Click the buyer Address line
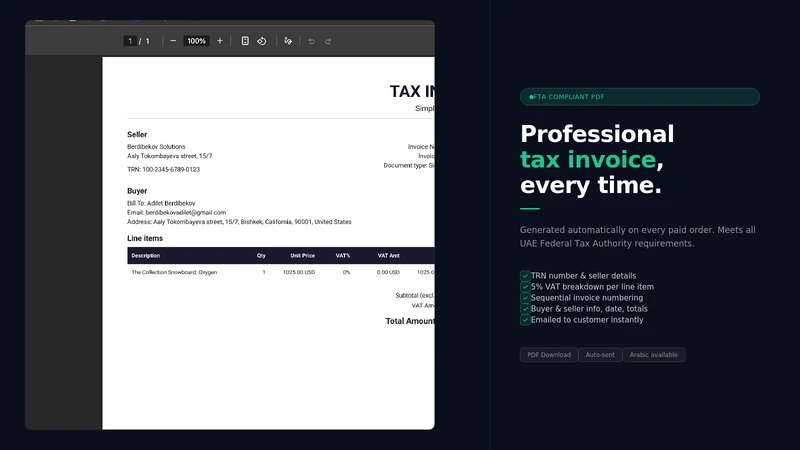This screenshot has height=450, width=800. point(239,222)
